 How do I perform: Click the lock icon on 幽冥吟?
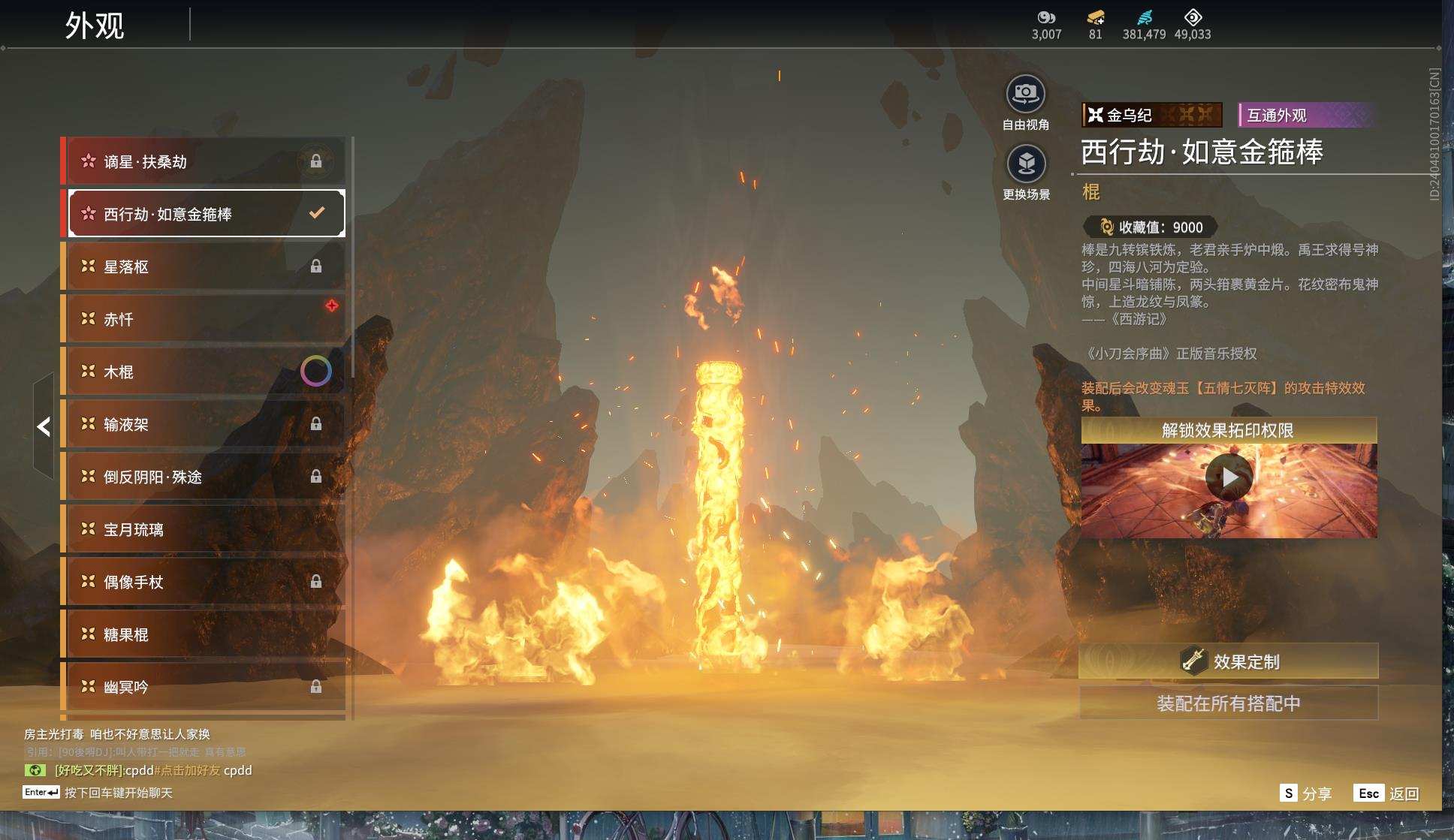[316, 687]
